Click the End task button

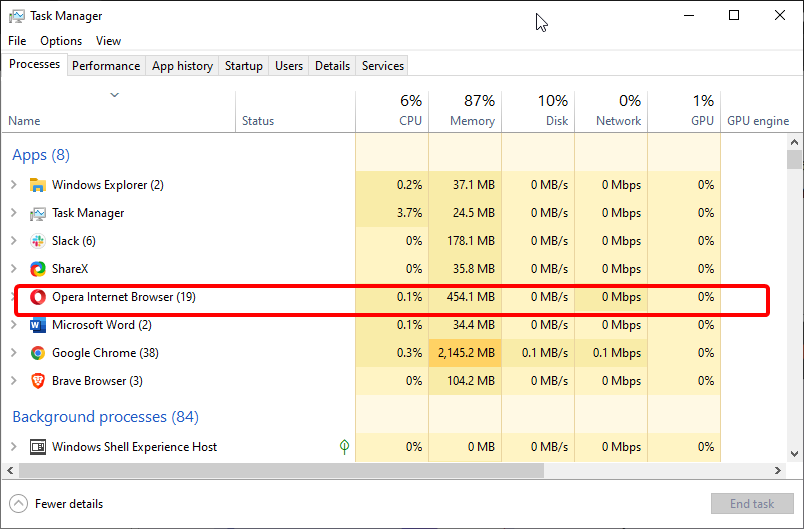point(752,504)
